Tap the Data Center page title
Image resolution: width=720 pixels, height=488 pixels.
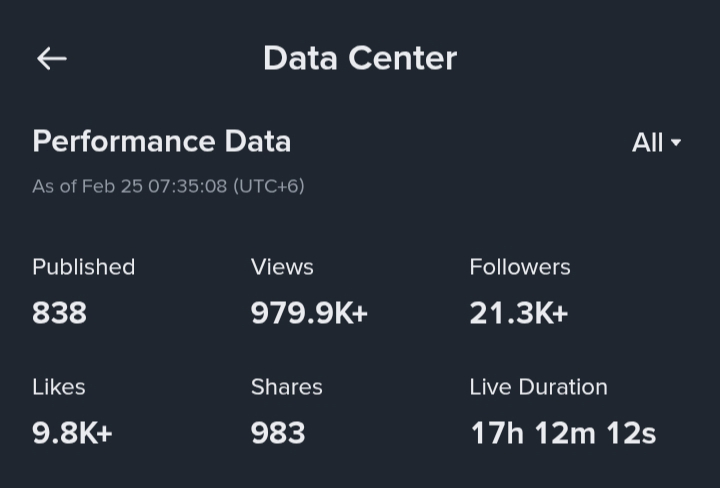pyautogui.click(x=359, y=59)
